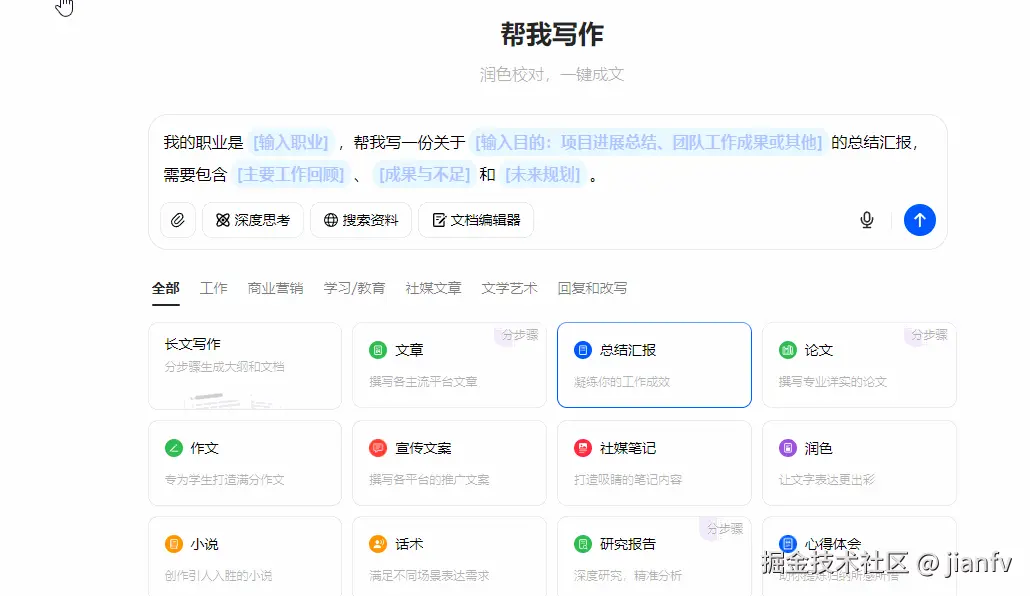The image size is (1030, 596).
Task: Click the purple 润色 card icon
Action: click(x=788, y=448)
